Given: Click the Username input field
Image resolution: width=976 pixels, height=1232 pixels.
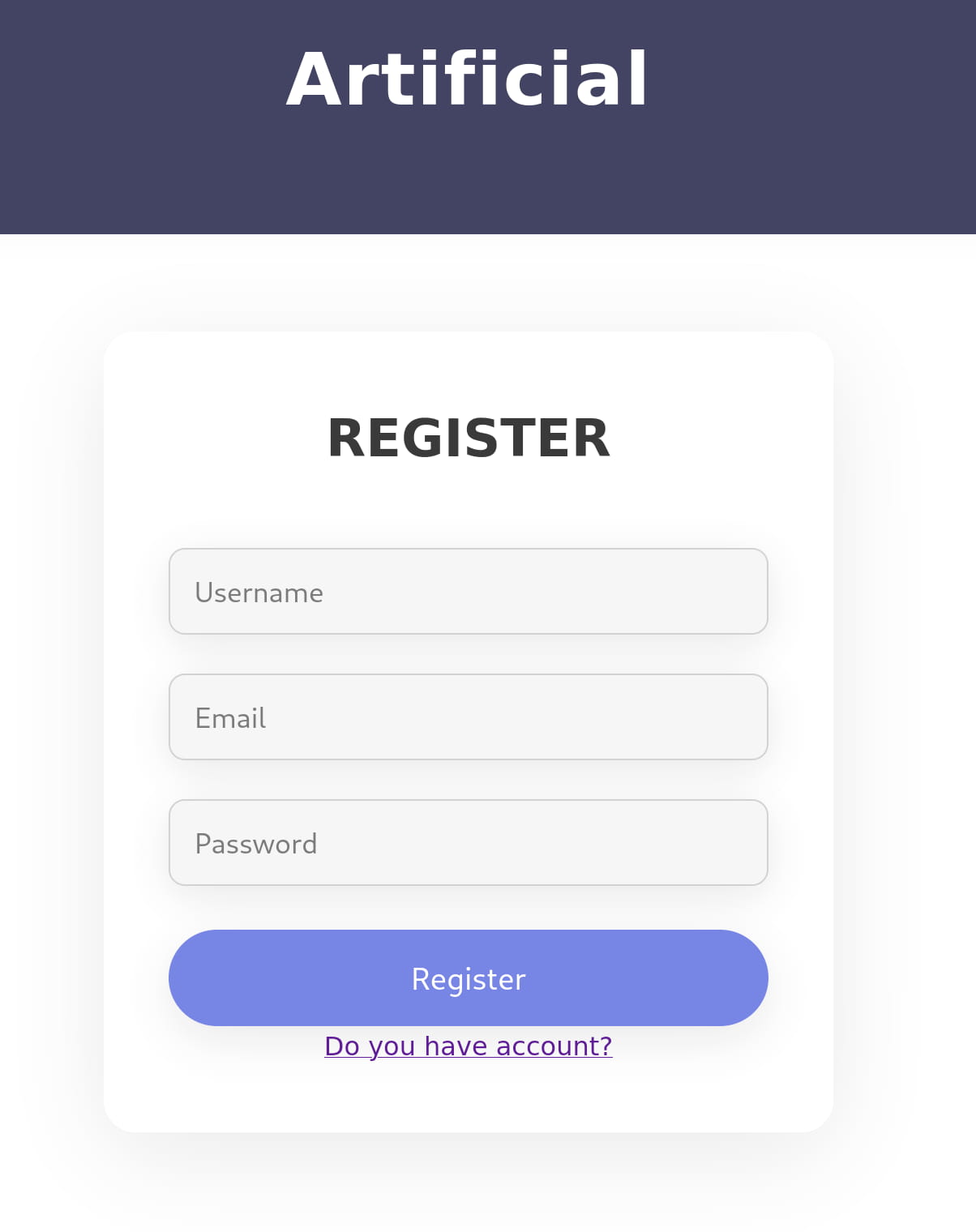Looking at the screenshot, I should click(x=468, y=592).
